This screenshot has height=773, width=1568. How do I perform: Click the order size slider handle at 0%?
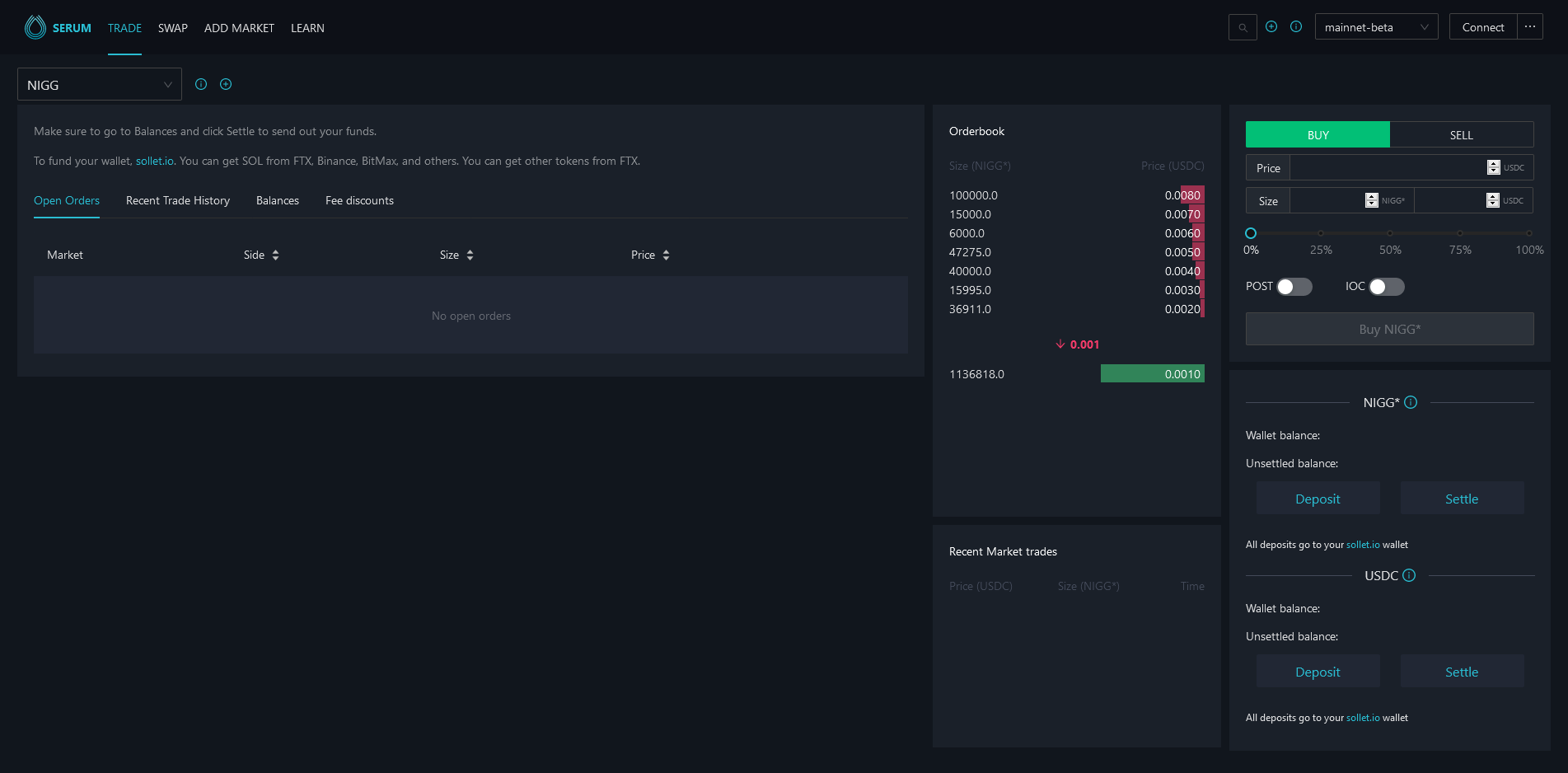pos(1251,233)
